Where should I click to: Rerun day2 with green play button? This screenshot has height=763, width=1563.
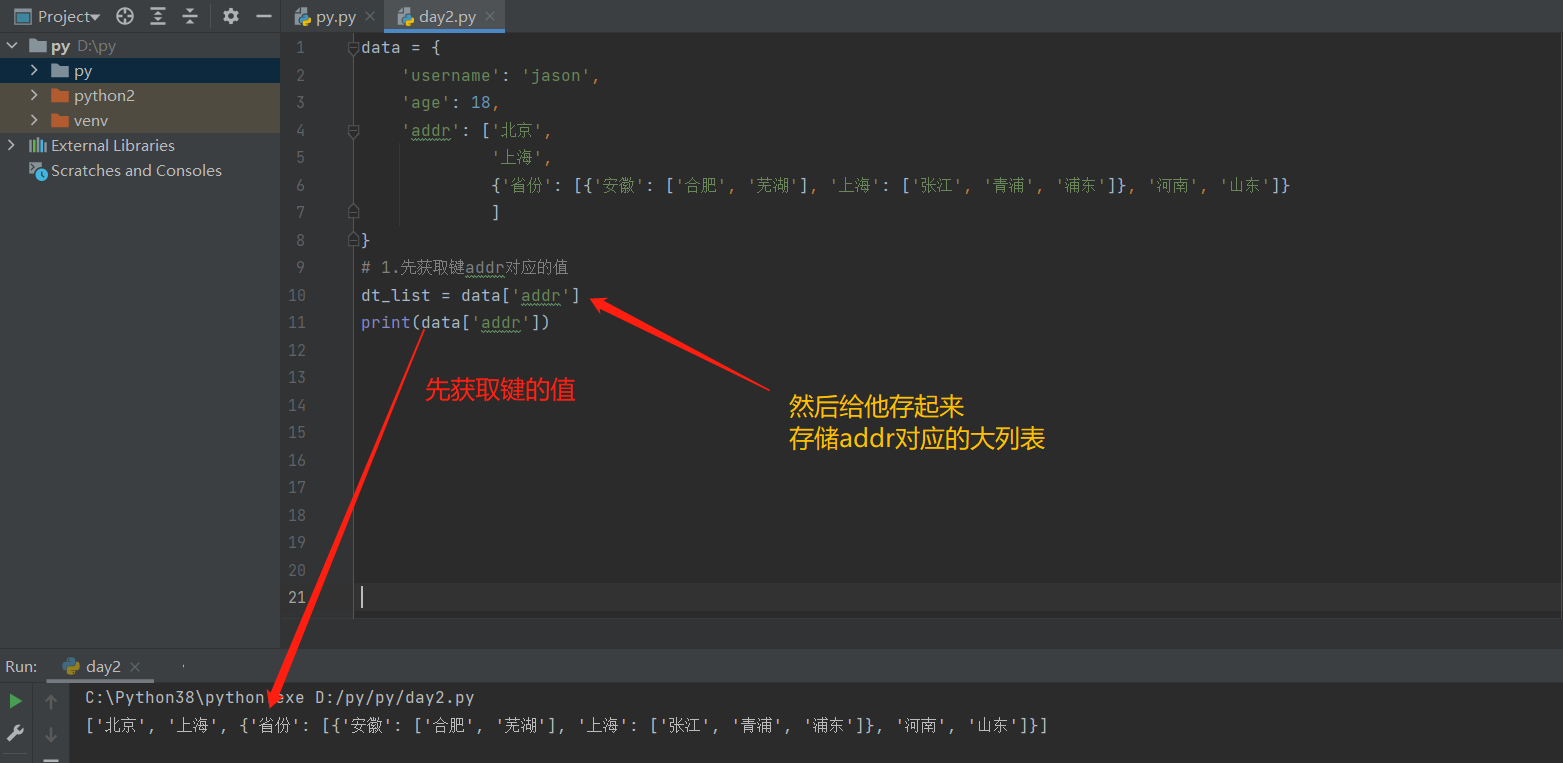pyautogui.click(x=16, y=701)
